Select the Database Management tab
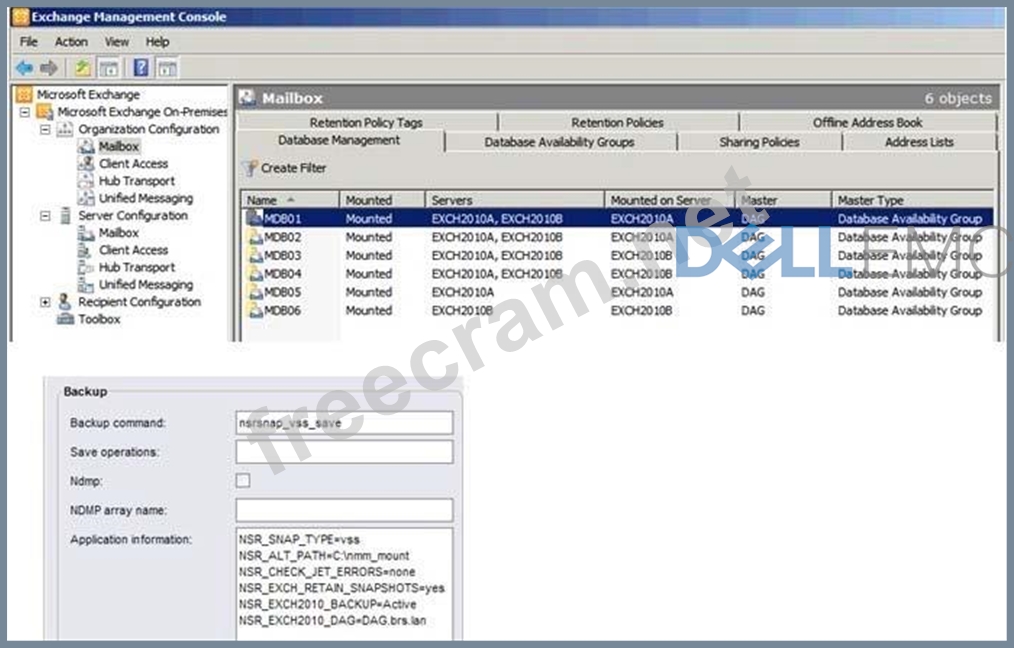Screen dimensions: 1014x648 [339, 140]
